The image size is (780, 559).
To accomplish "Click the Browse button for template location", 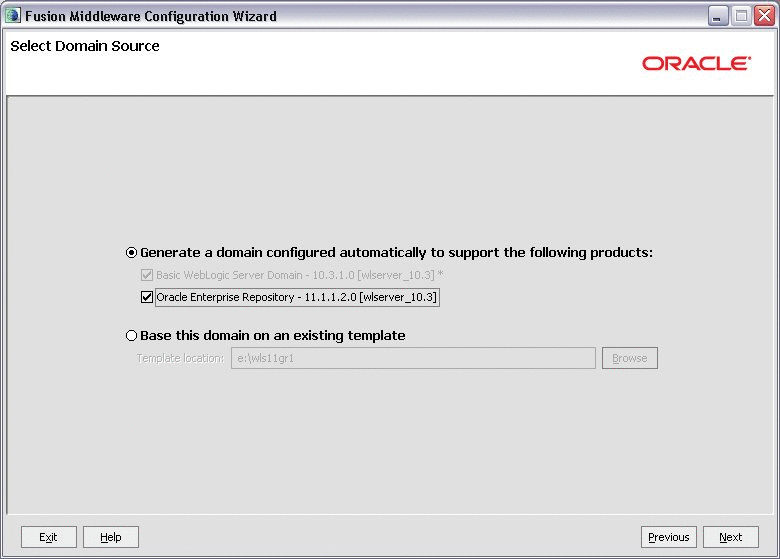I will coord(630,358).
